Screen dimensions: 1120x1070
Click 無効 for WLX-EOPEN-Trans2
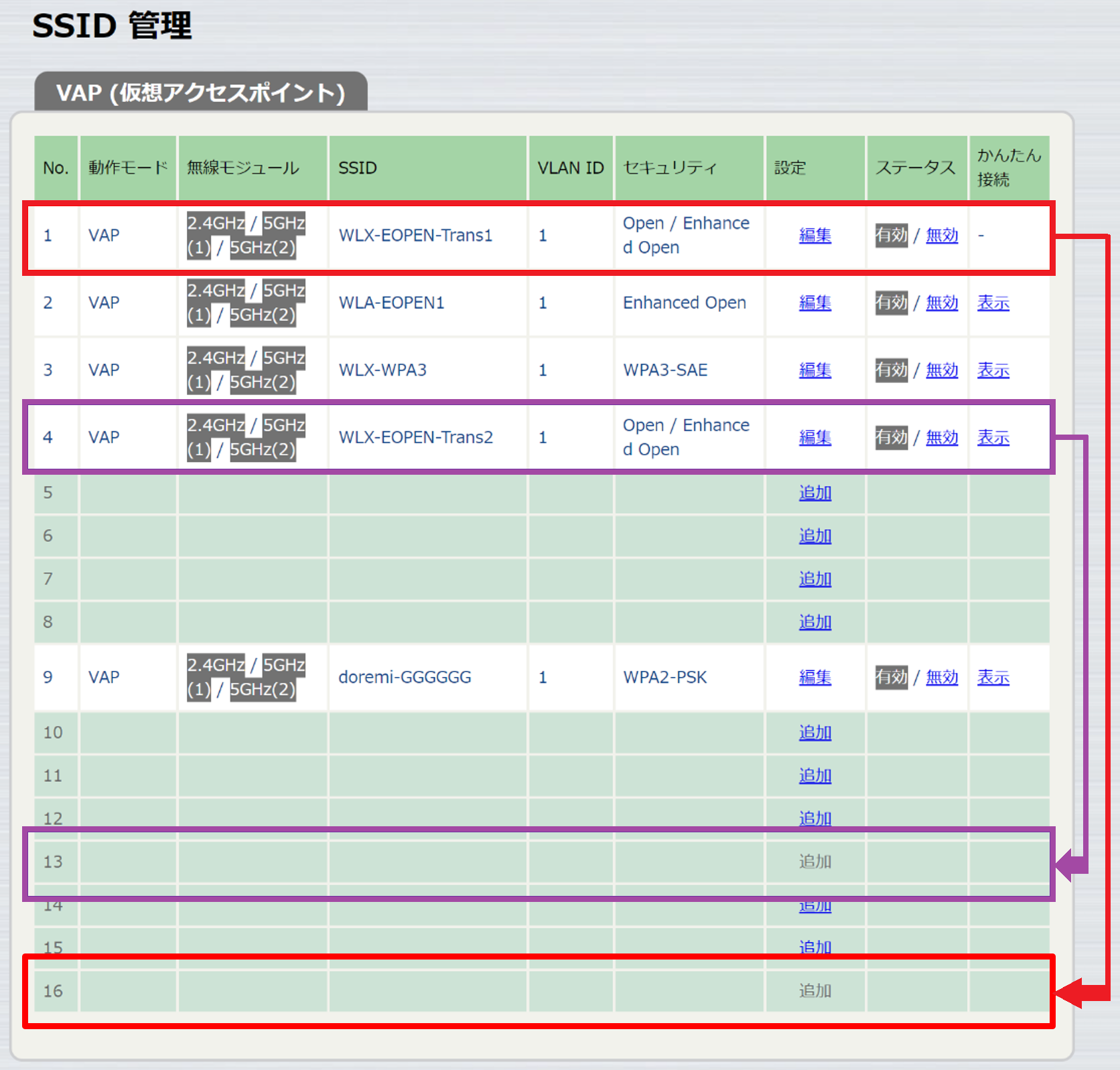[x=941, y=438]
